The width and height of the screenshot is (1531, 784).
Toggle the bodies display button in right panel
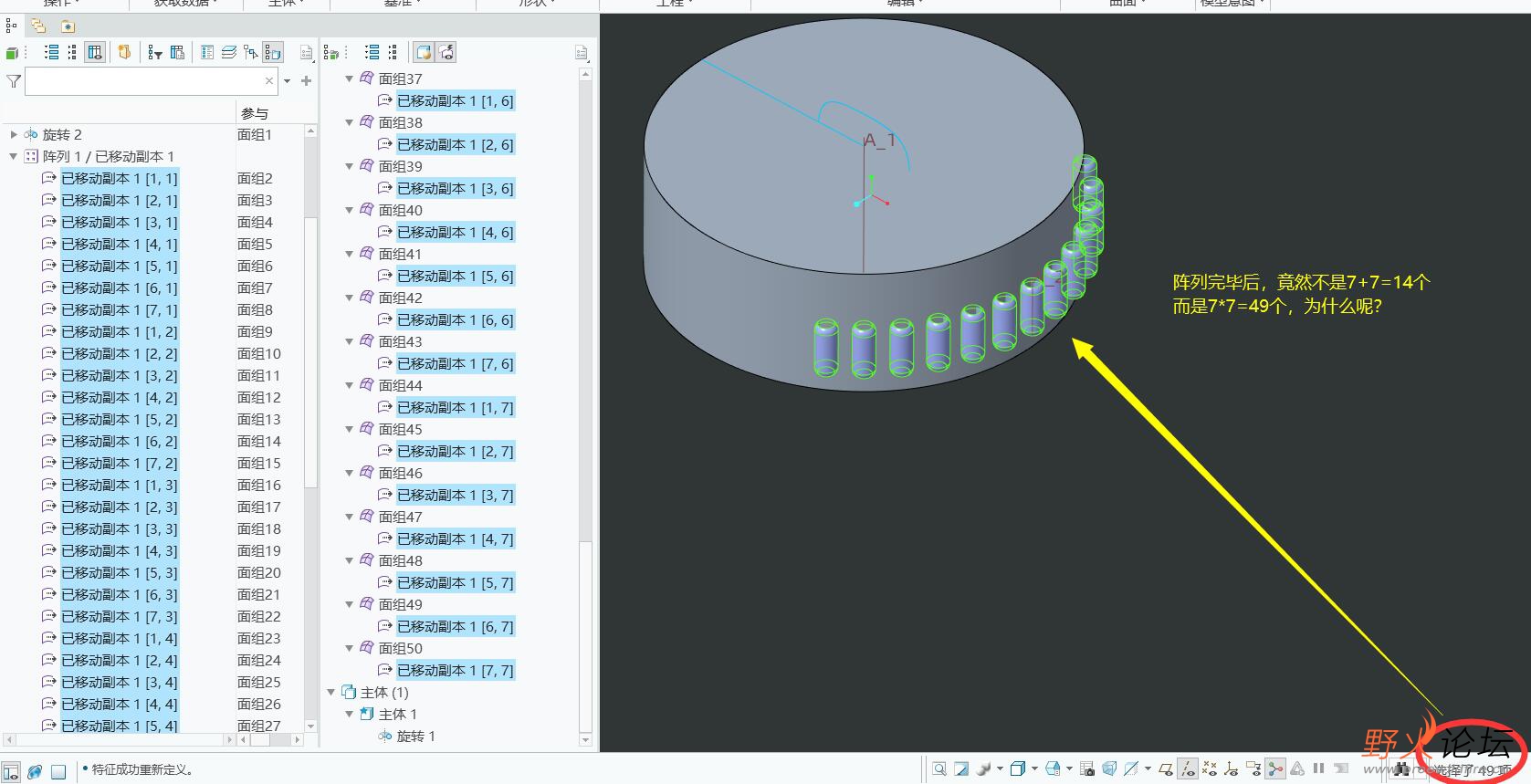coord(424,52)
